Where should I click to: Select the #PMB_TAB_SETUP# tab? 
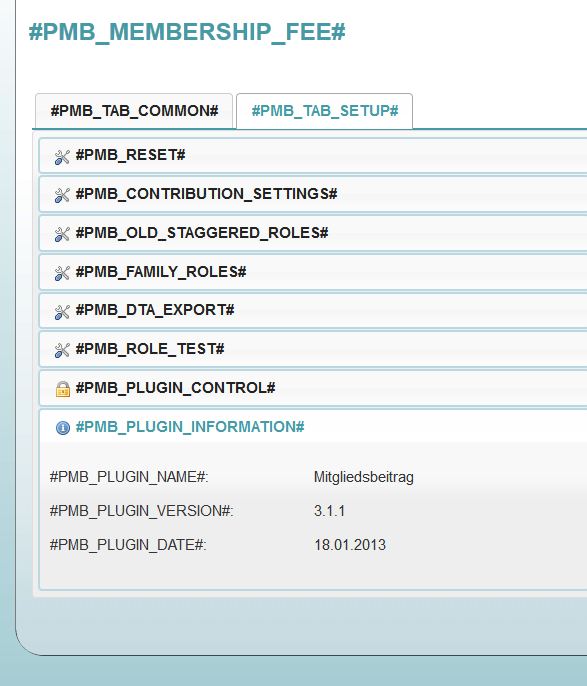tap(325, 111)
